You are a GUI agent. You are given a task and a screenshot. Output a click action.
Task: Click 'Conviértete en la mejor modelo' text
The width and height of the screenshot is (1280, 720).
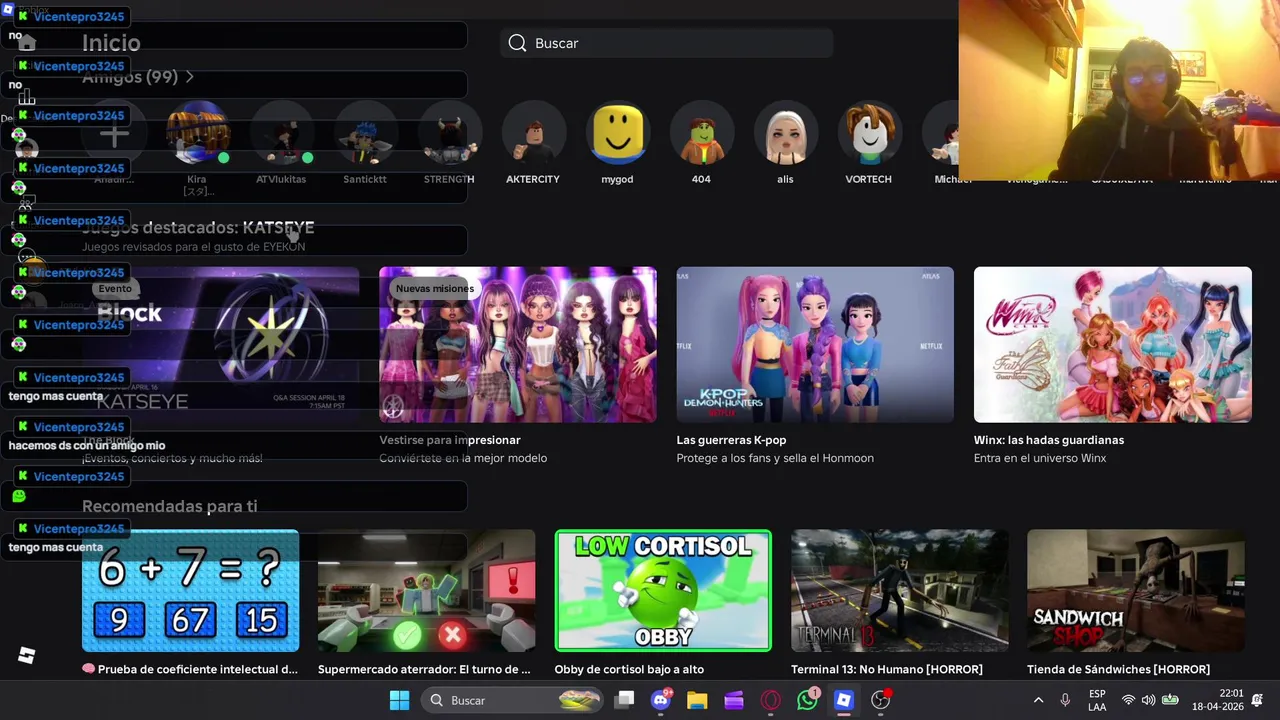click(463, 458)
